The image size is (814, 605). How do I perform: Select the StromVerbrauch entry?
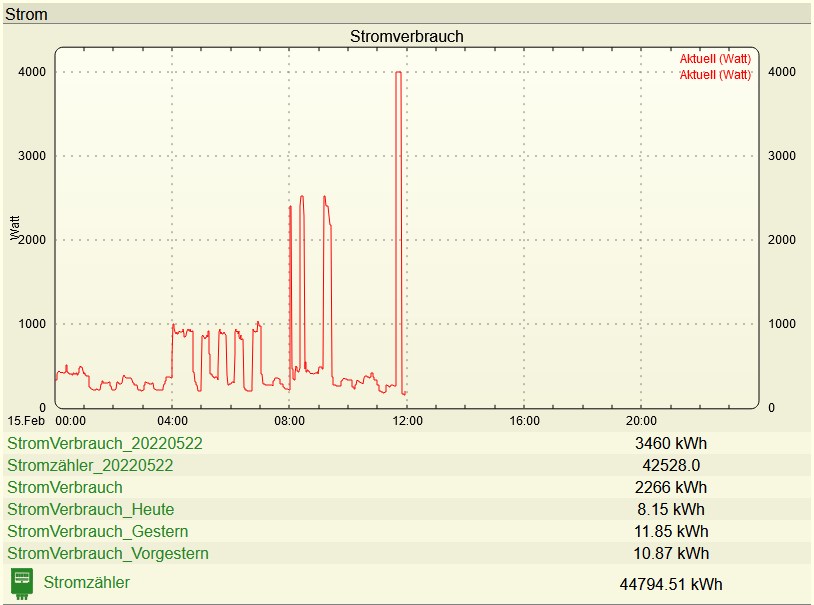65,487
